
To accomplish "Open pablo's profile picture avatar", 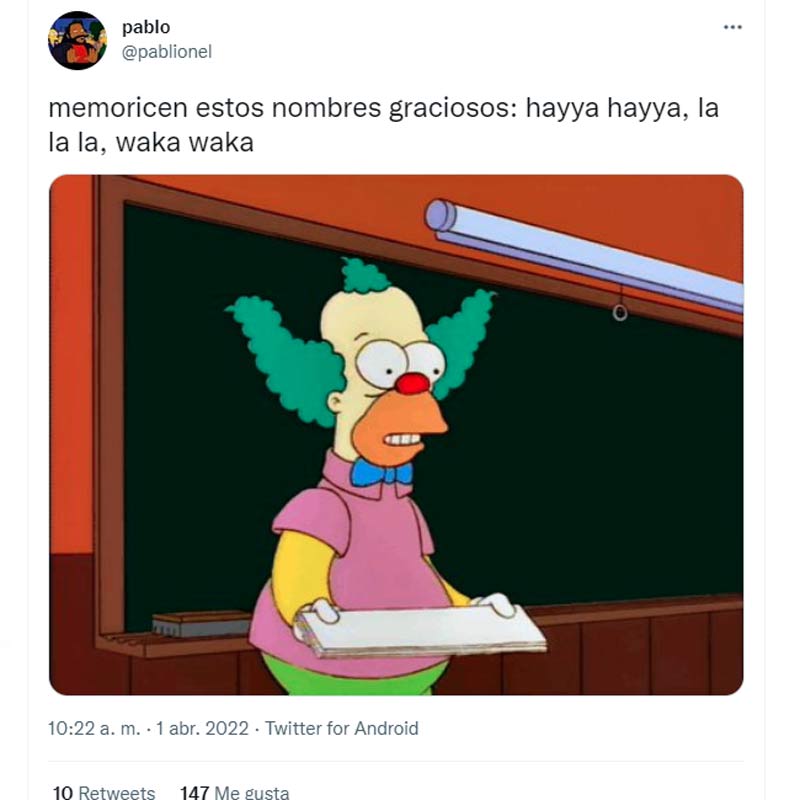I will tap(78, 40).
